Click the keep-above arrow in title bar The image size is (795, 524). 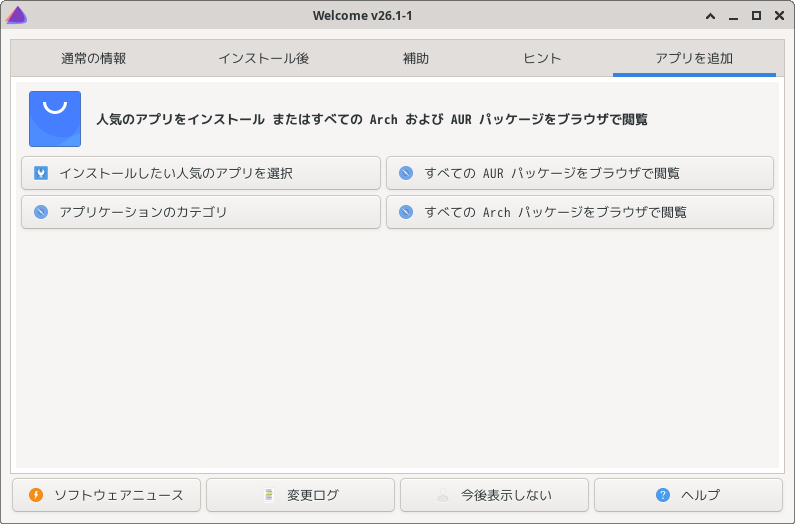point(710,16)
